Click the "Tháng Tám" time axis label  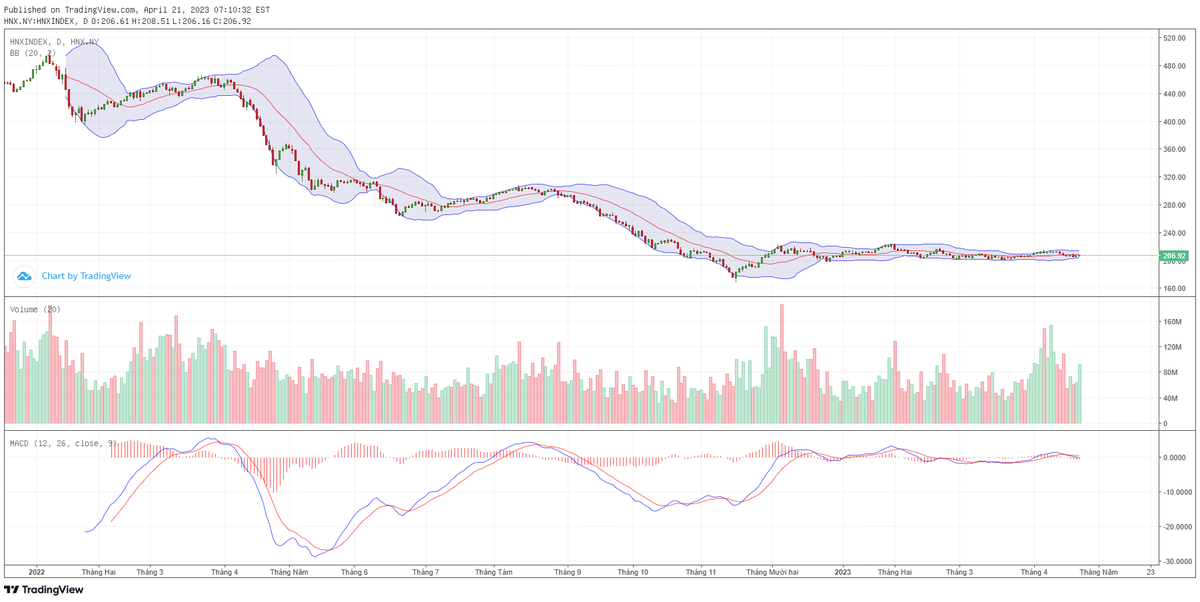[493, 573]
